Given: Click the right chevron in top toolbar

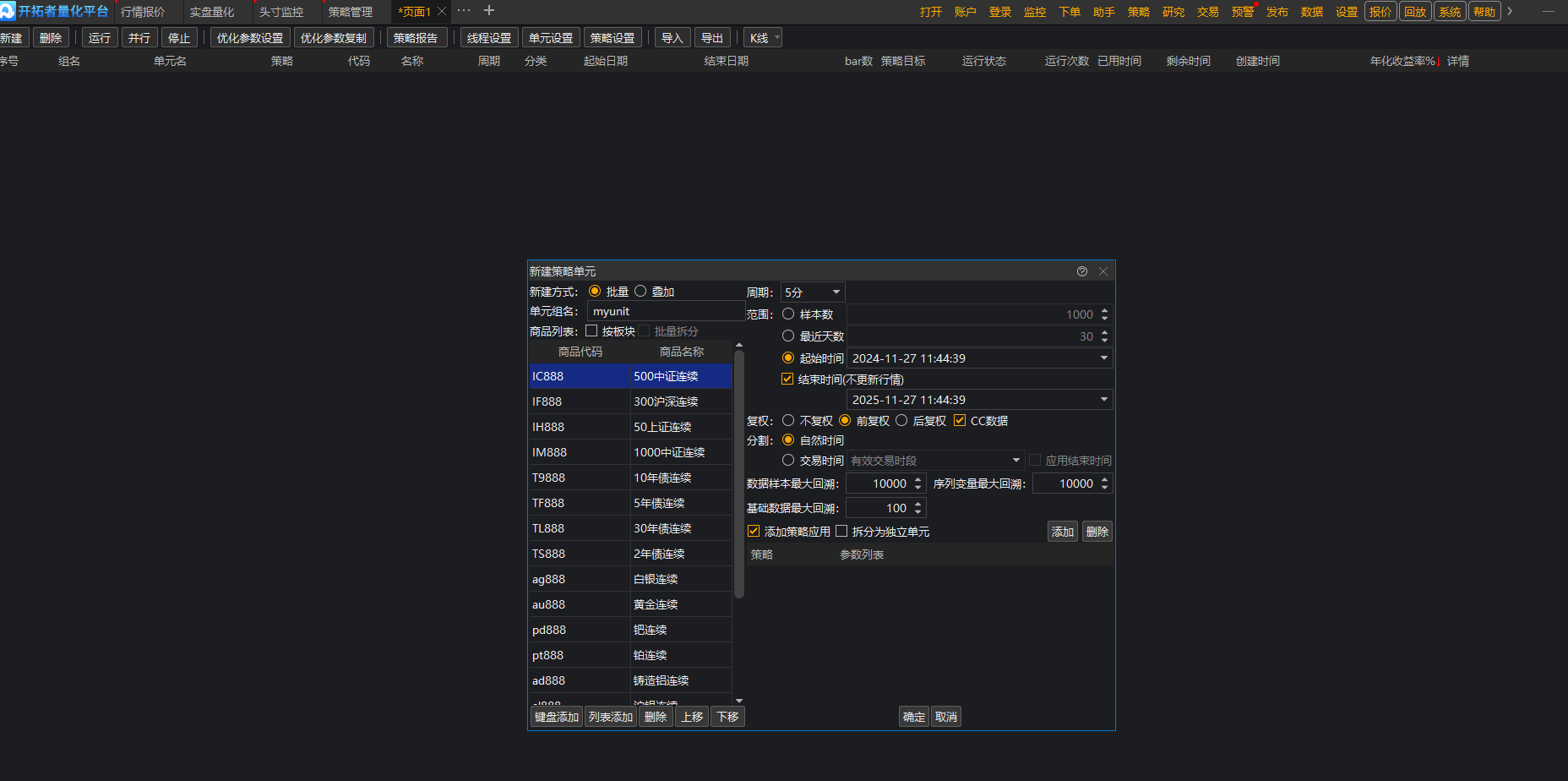Looking at the screenshot, I should [x=1510, y=12].
